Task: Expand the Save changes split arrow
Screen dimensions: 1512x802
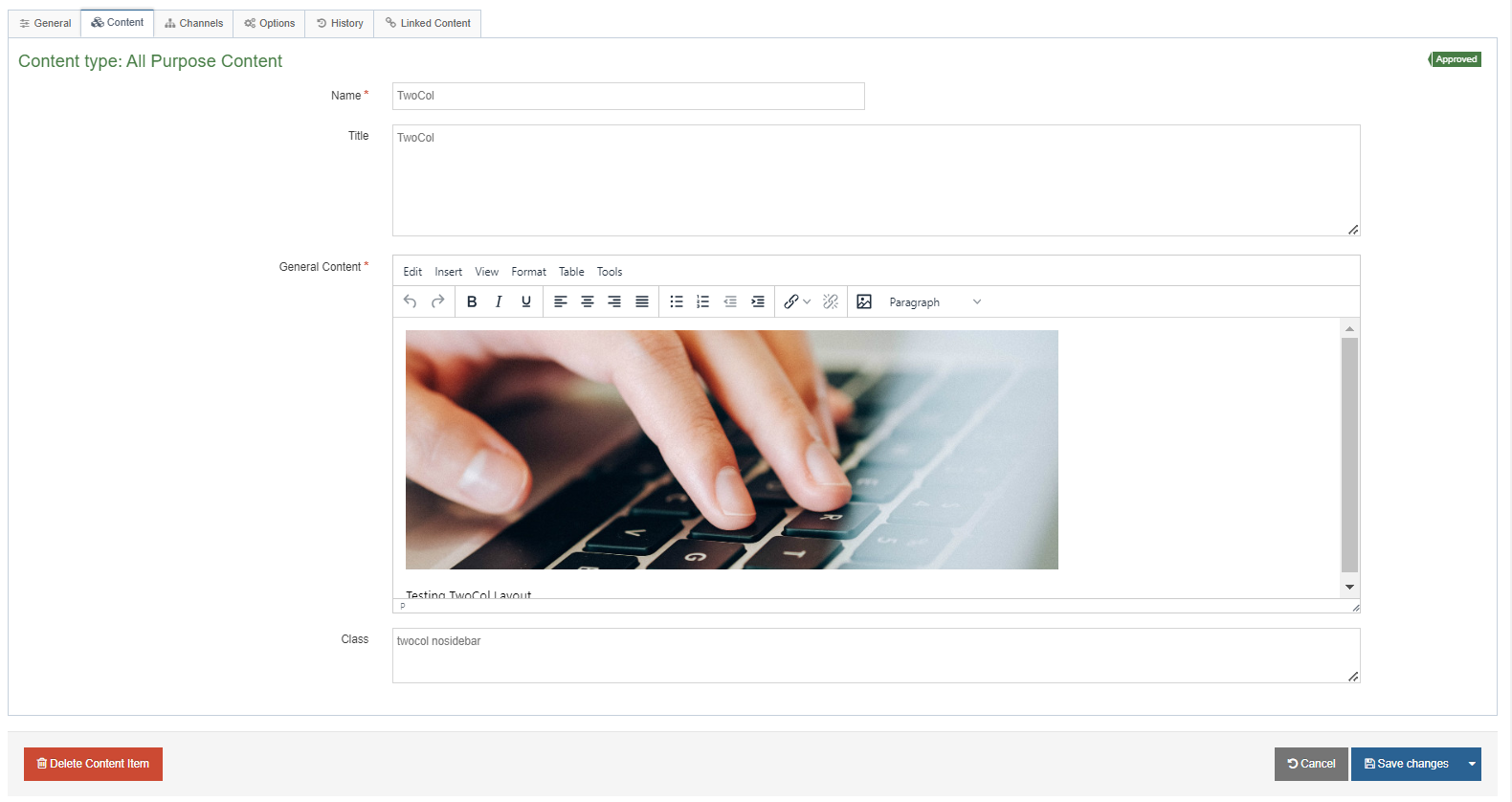Action: pyautogui.click(x=1472, y=764)
